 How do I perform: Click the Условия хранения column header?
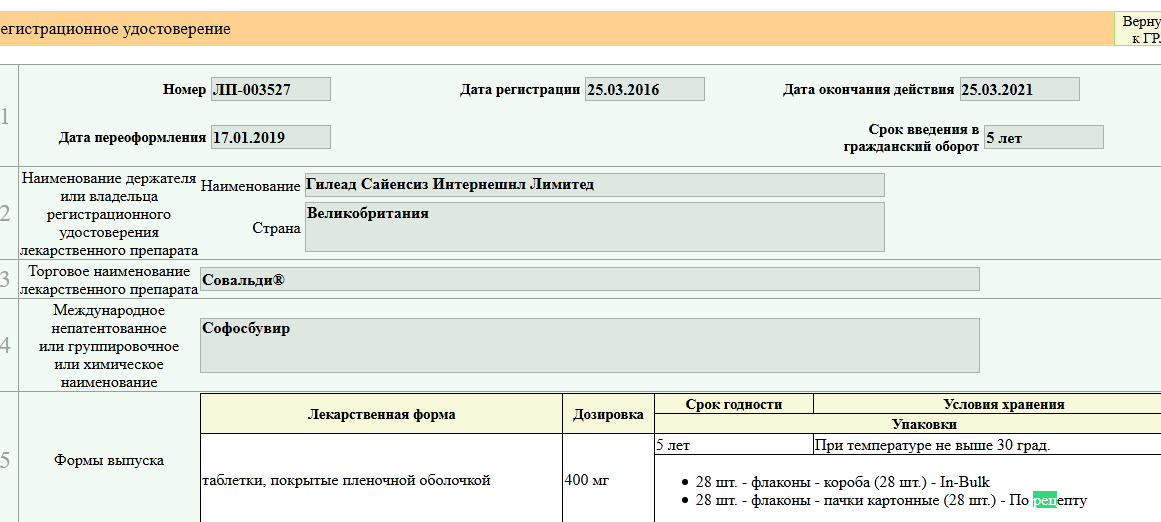[x=988, y=404]
